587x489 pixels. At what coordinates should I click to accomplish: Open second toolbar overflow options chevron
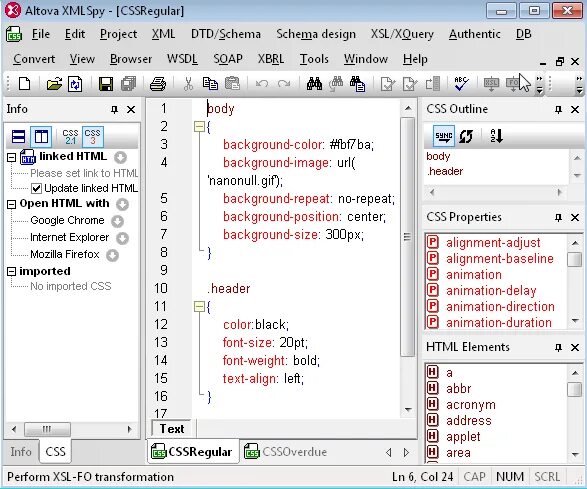click(x=579, y=84)
